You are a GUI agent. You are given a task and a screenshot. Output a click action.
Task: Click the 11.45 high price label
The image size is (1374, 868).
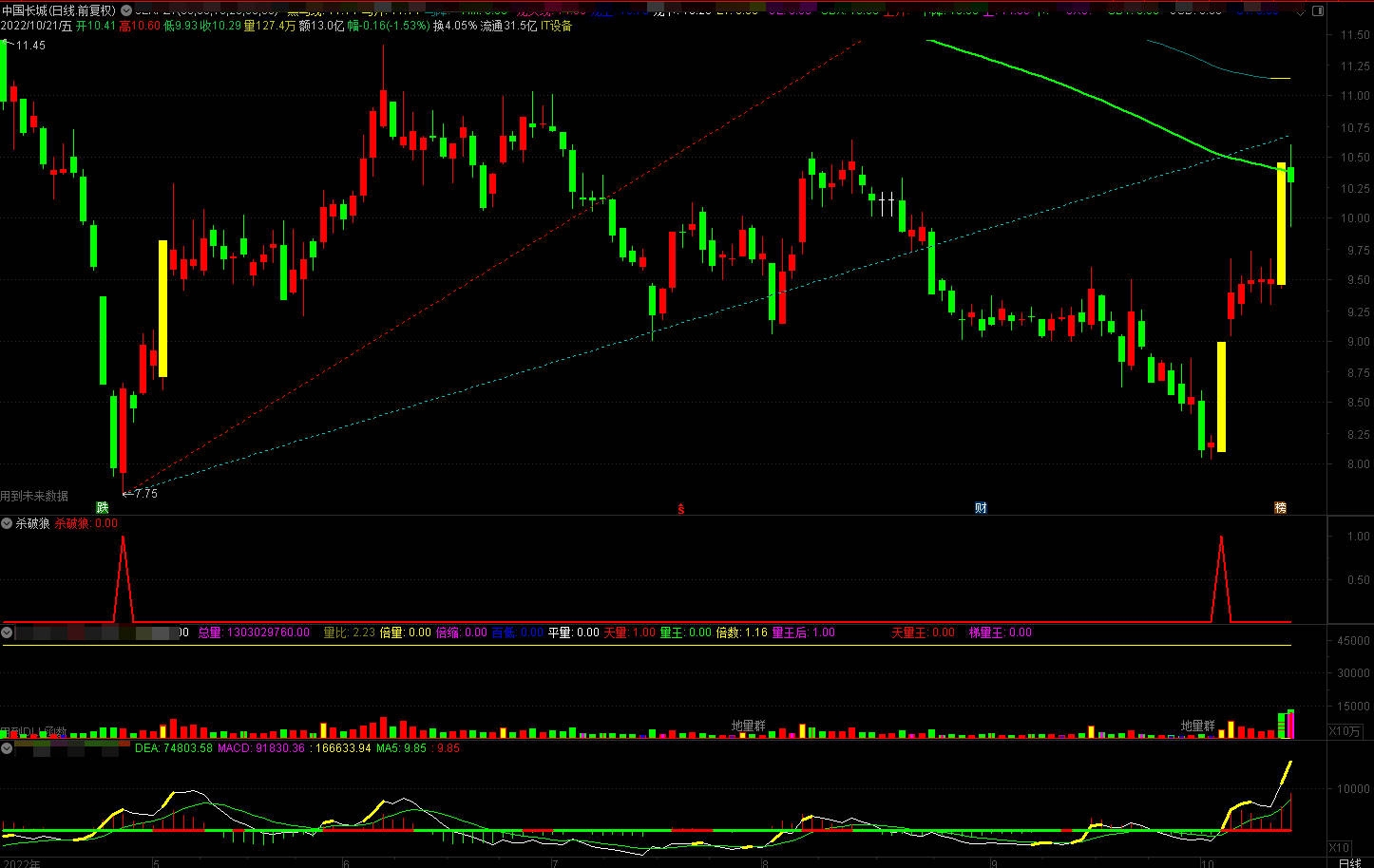30,46
